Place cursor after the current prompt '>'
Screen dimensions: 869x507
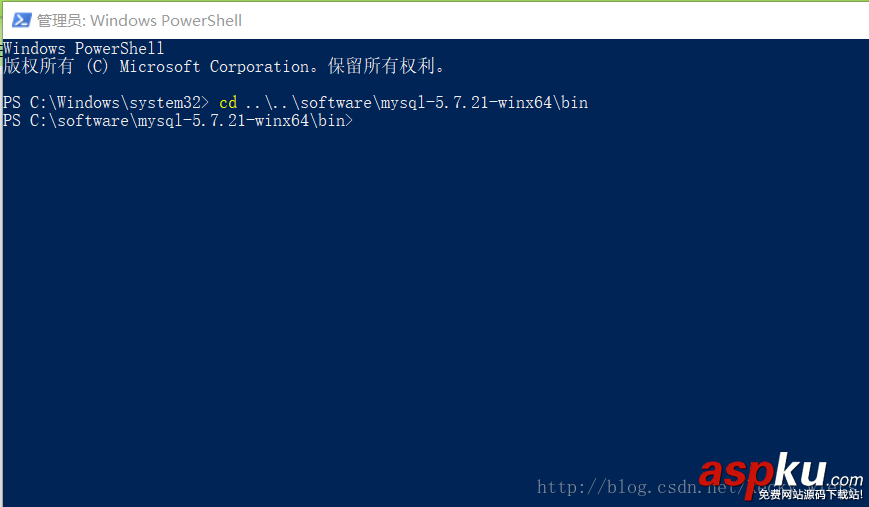click(x=358, y=121)
